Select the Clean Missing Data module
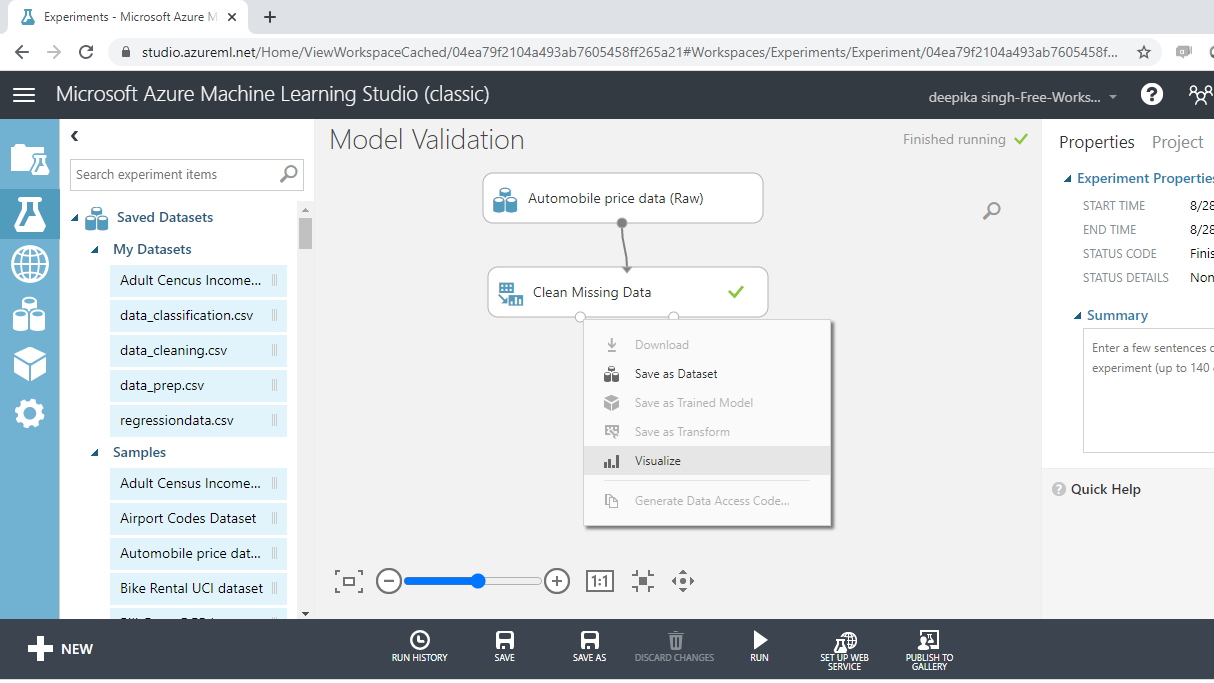Screen dimensions: 1214x683 click(x=628, y=292)
